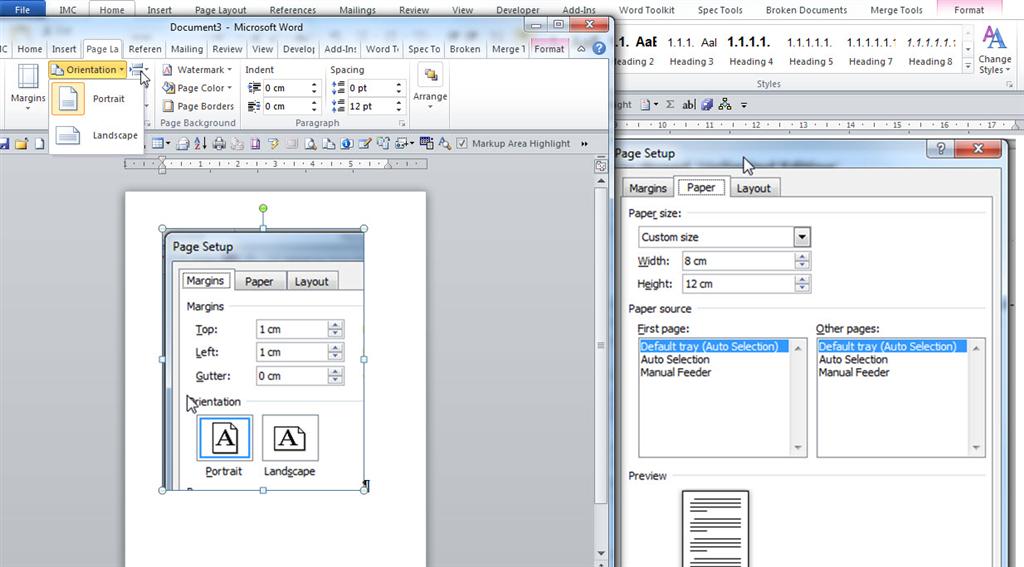
Task: Adjust the Spacing Before spinner arrows
Action: 398,88
